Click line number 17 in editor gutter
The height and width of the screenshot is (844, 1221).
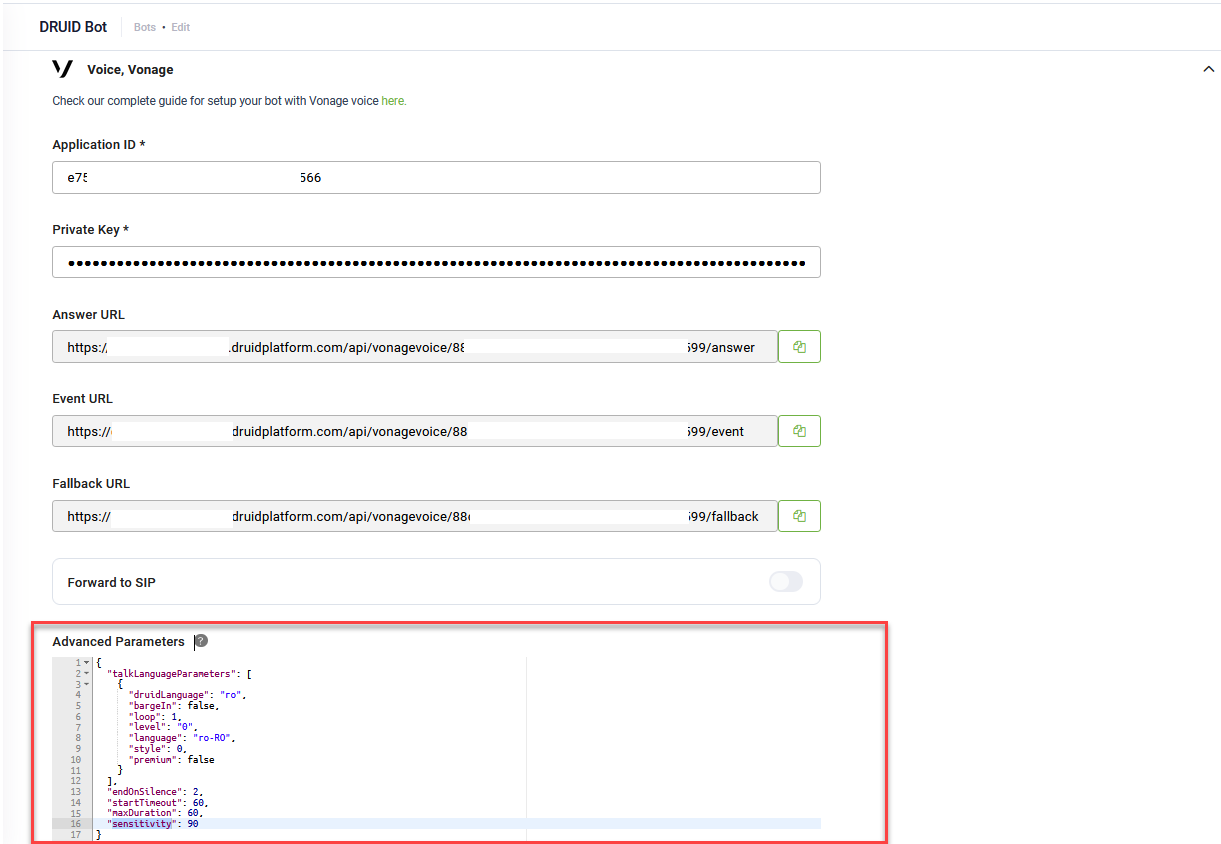(74, 834)
